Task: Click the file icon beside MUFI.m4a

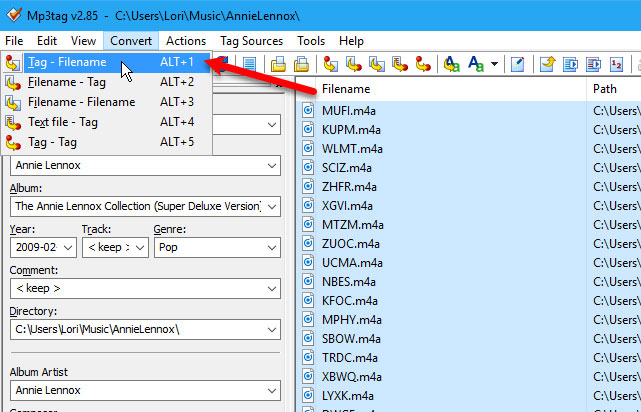Action: click(x=309, y=111)
